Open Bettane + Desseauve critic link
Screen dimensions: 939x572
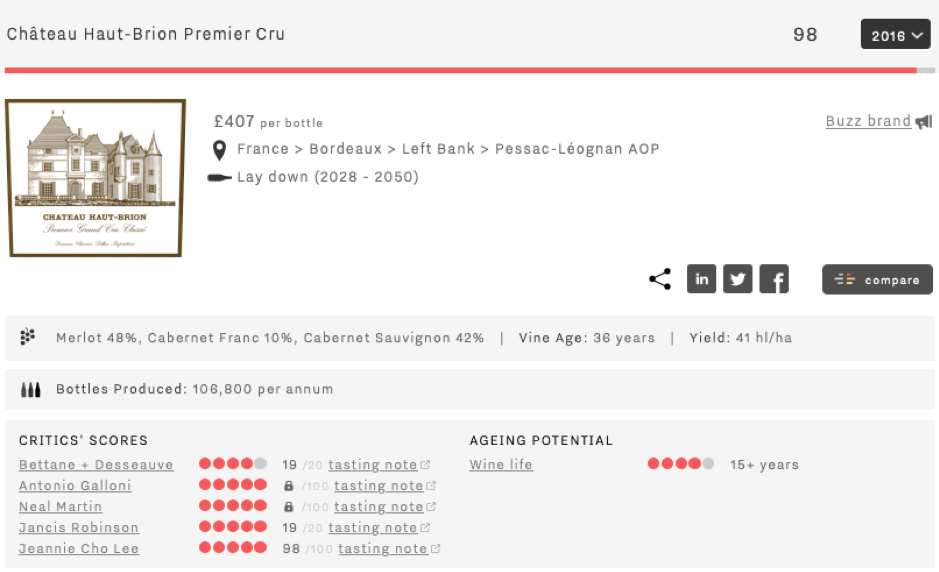(96, 465)
